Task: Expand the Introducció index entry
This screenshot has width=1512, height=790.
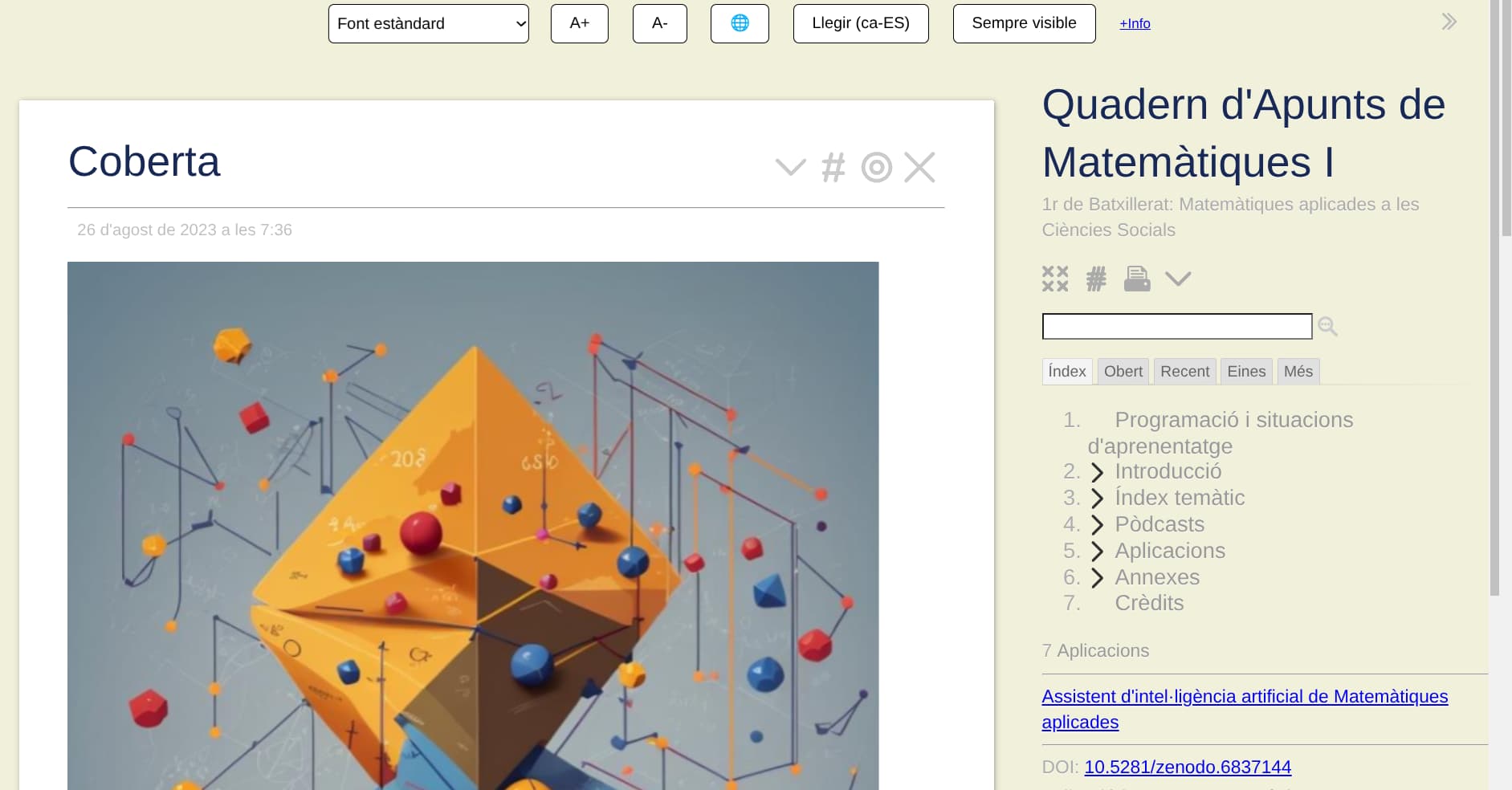Action: (1098, 472)
